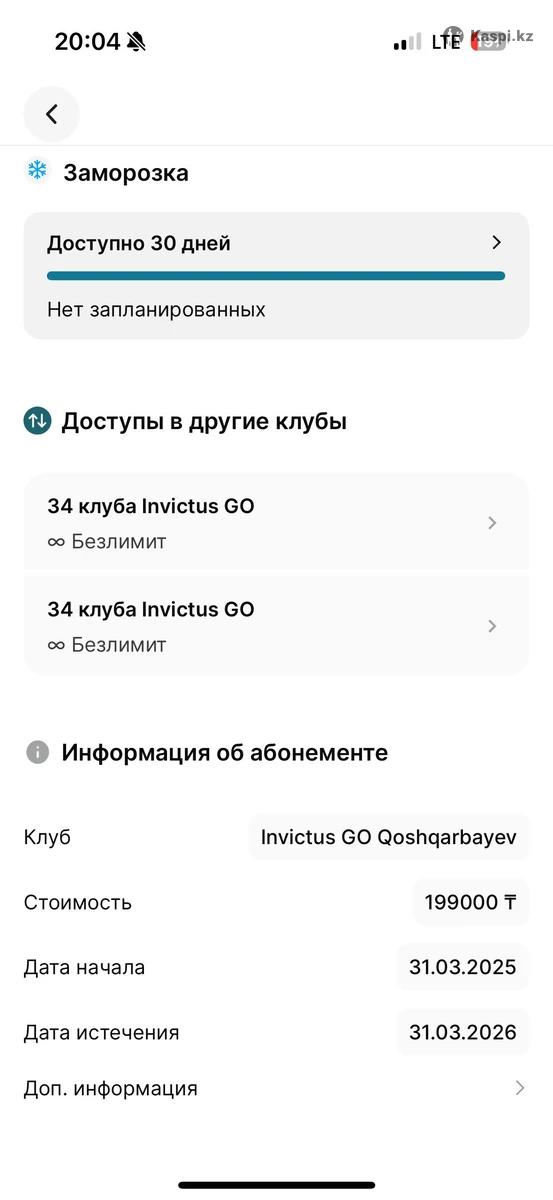Screen dimensions: 553x1200
Task: Tap the freeze days progress bar
Action: (276, 276)
